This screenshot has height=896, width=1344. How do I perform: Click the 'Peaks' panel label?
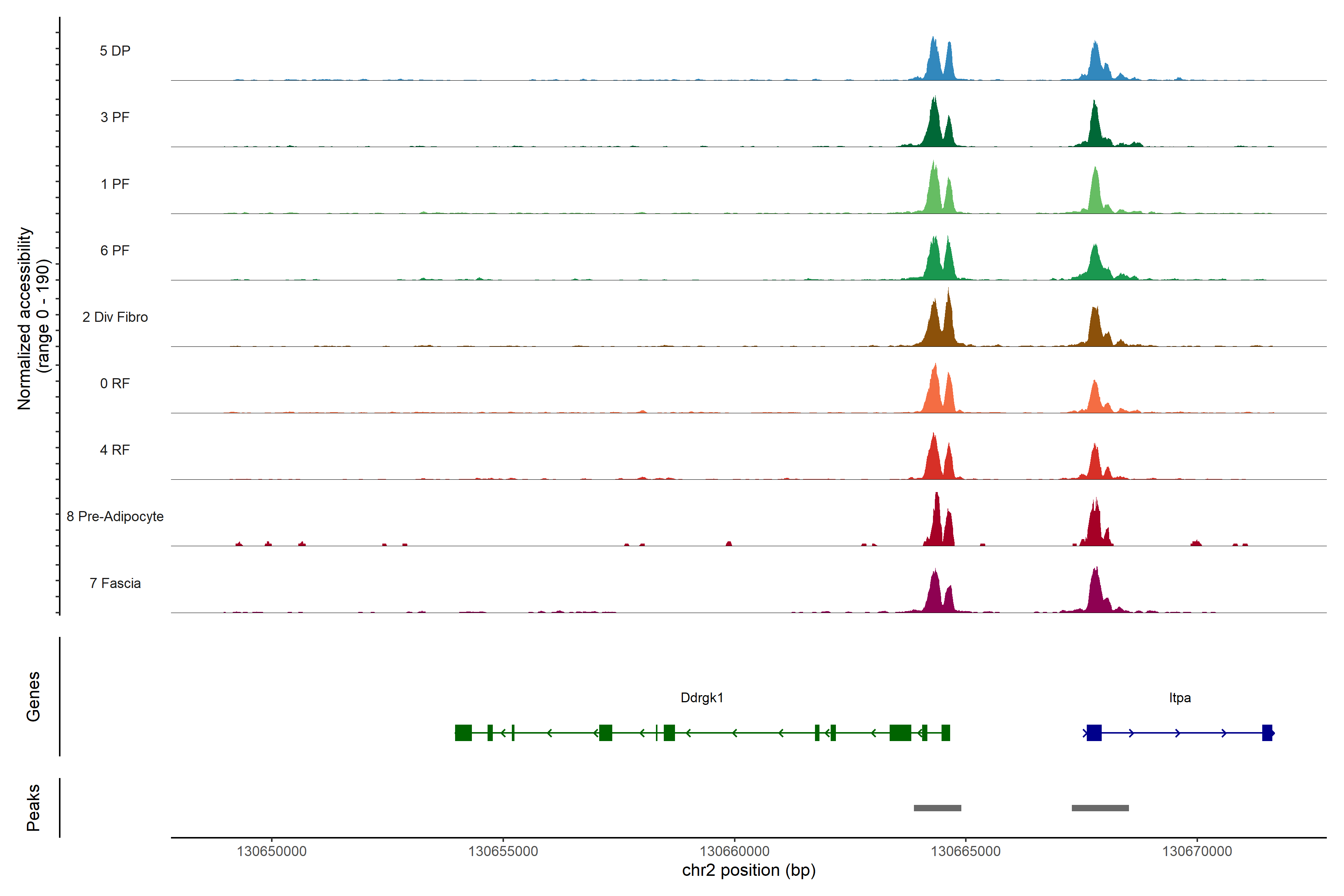click(x=33, y=808)
